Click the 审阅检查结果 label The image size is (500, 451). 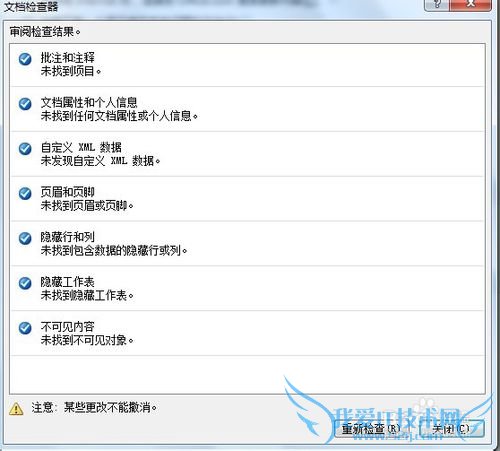45,32
